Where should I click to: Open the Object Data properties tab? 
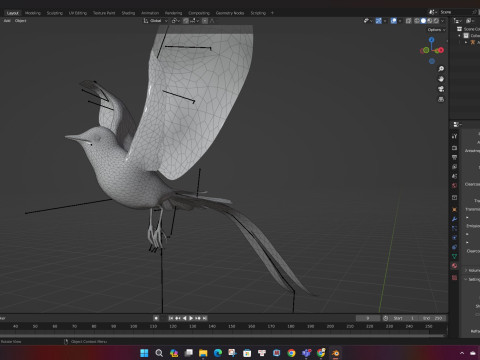click(x=454, y=256)
